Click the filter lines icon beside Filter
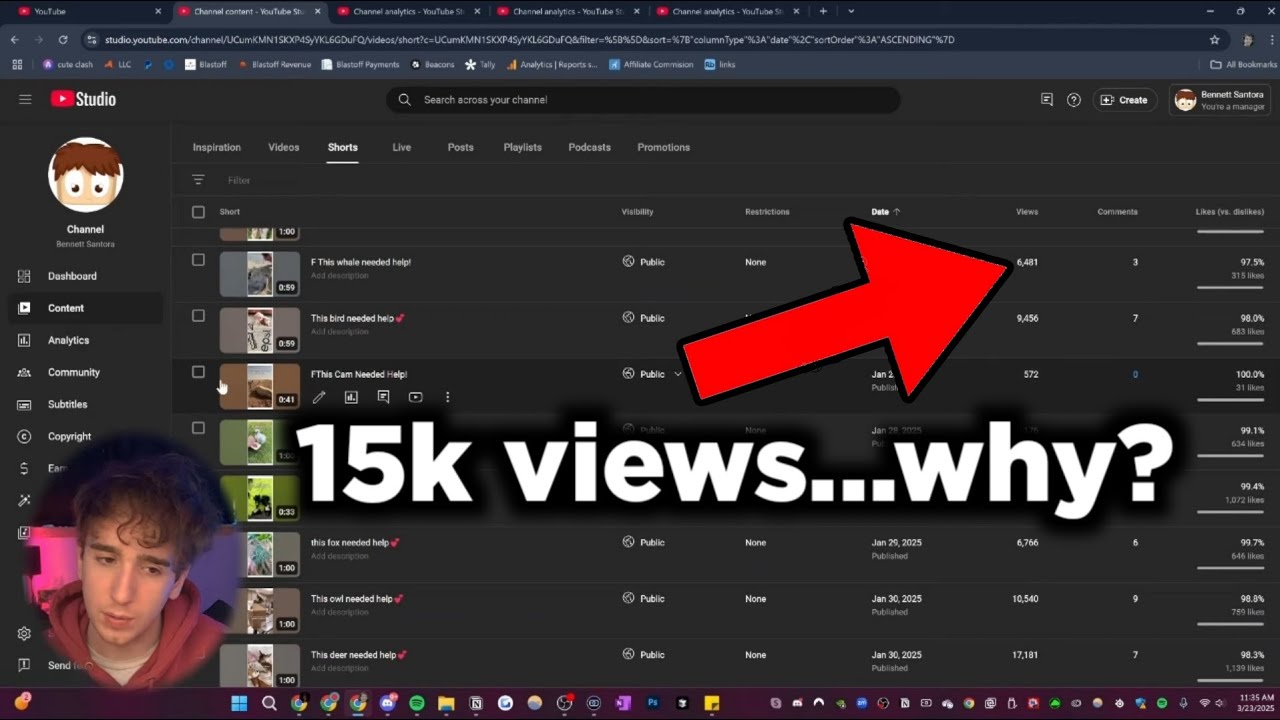The width and height of the screenshot is (1280, 720). (x=198, y=180)
